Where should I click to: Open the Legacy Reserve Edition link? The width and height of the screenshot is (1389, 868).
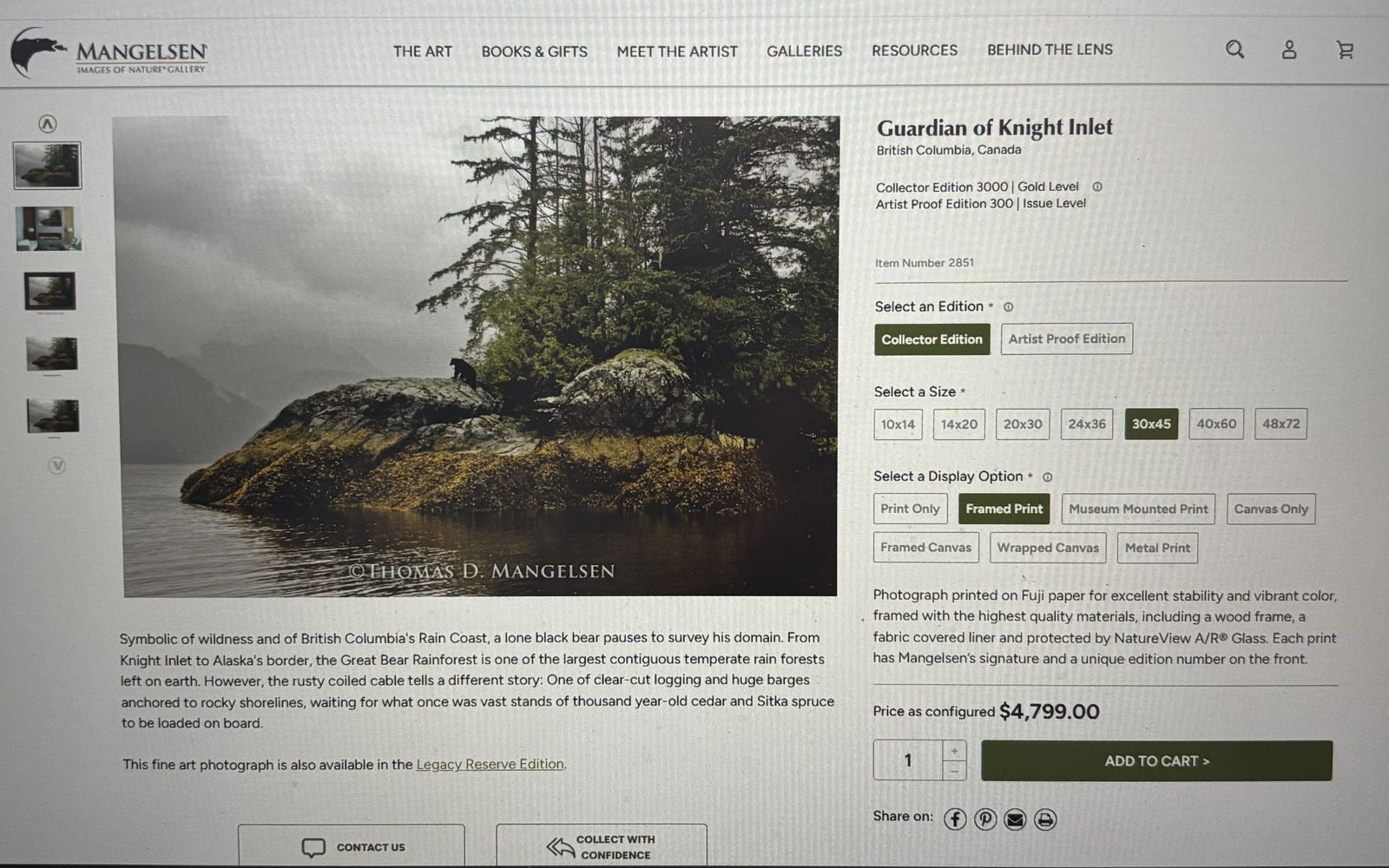pos(490,765)
